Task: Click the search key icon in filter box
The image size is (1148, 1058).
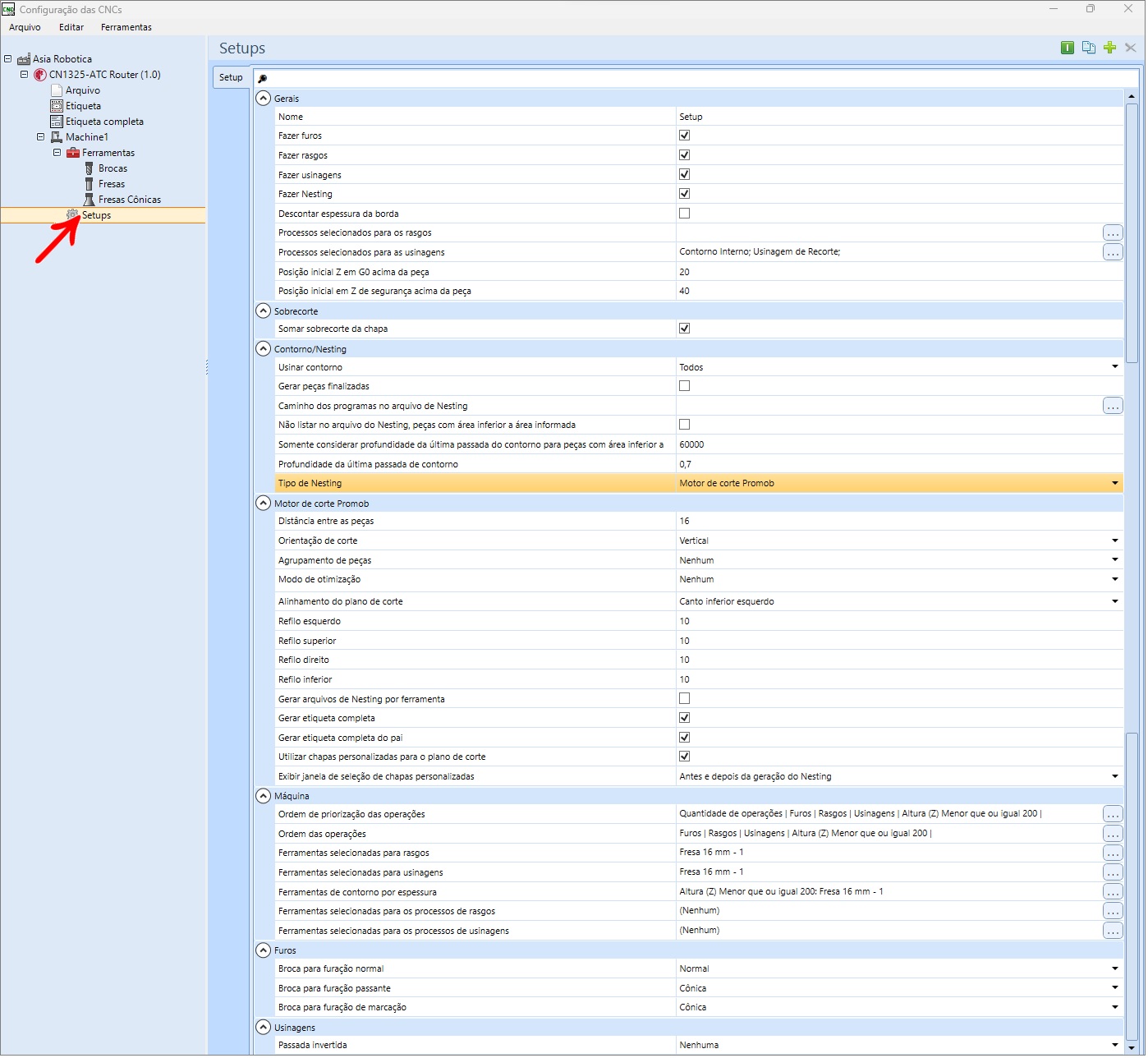Action: click(263, 79)
